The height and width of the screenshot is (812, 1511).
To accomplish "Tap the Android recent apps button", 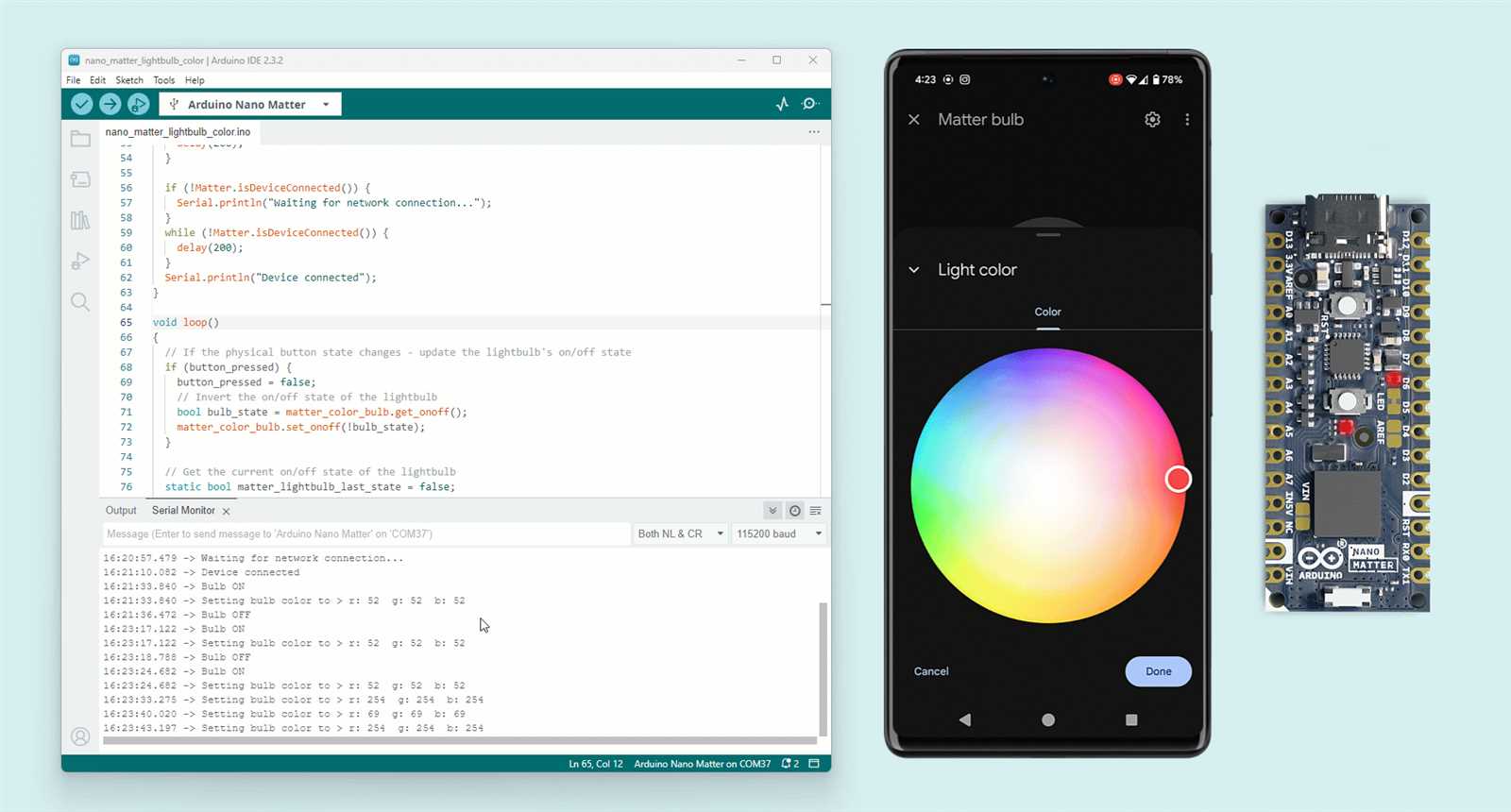I will pos(1131,719).
